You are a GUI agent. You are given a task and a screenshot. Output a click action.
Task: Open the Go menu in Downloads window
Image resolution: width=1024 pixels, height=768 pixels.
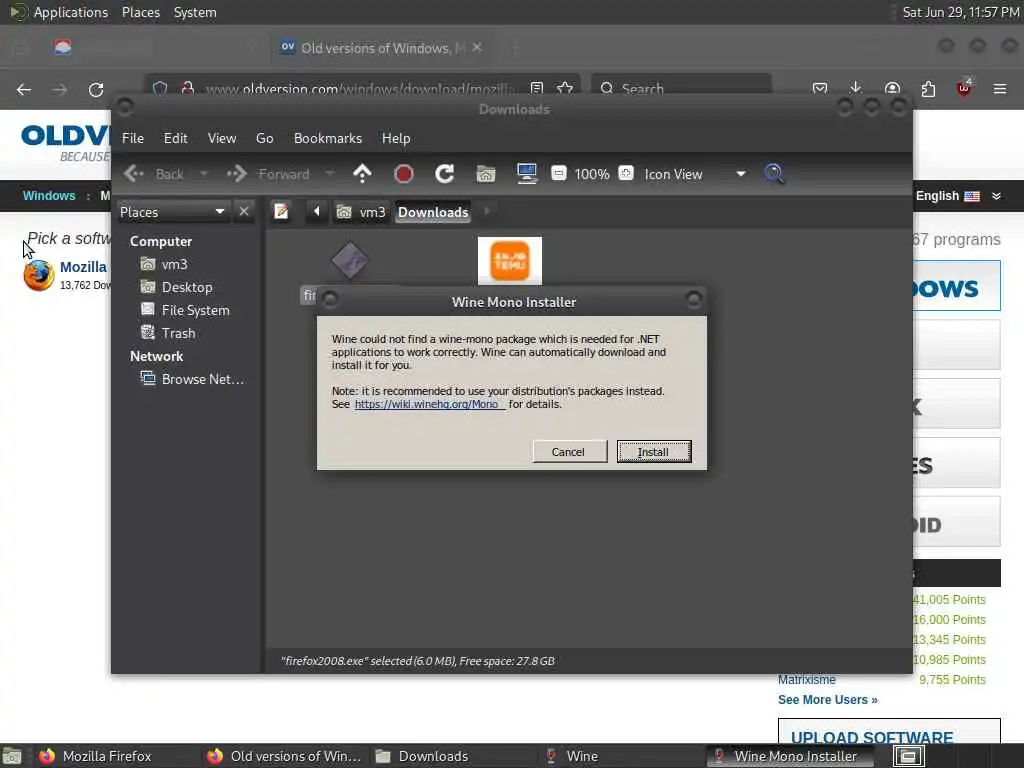[x=264, y=138]
